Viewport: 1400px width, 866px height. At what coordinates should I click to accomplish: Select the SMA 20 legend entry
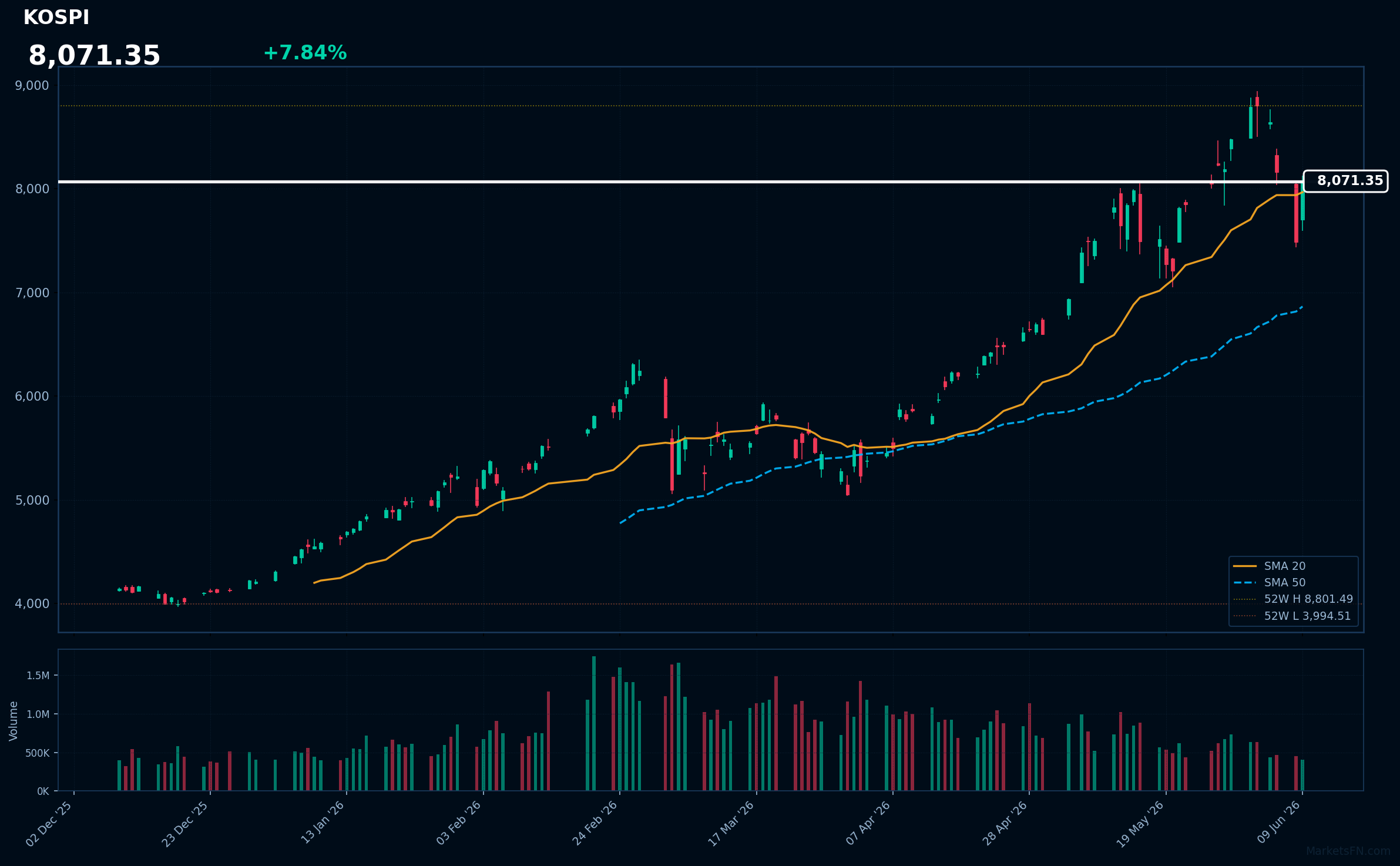(1269, 566)
